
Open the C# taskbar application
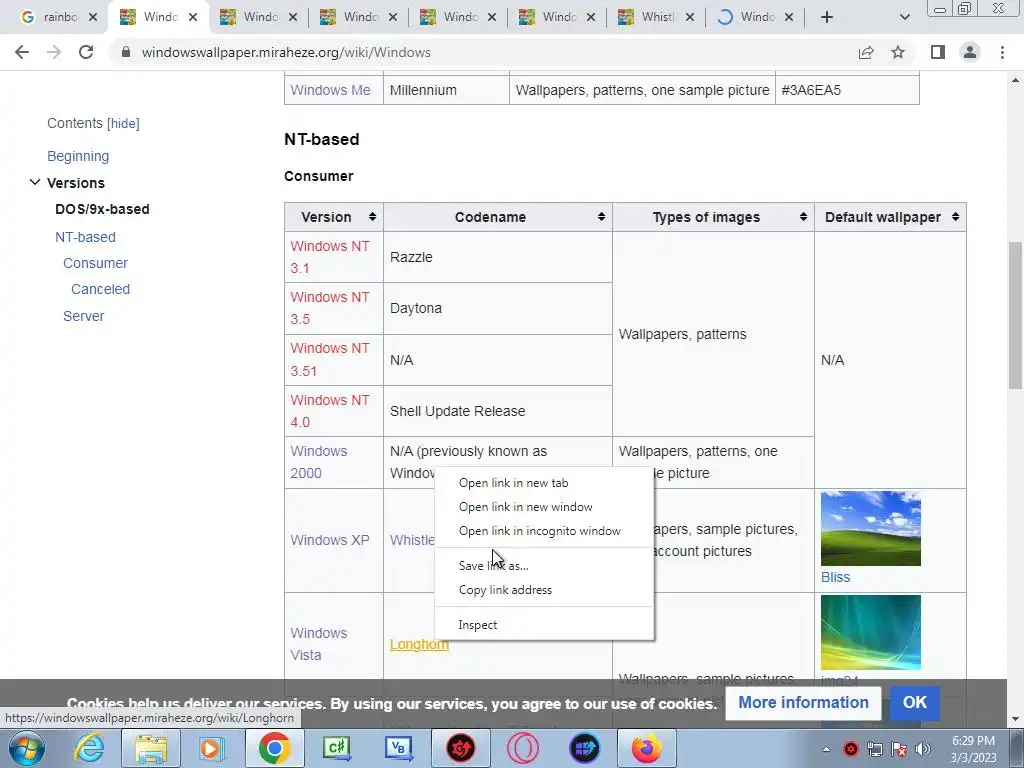pyautogui.click(x=337, y=748)
